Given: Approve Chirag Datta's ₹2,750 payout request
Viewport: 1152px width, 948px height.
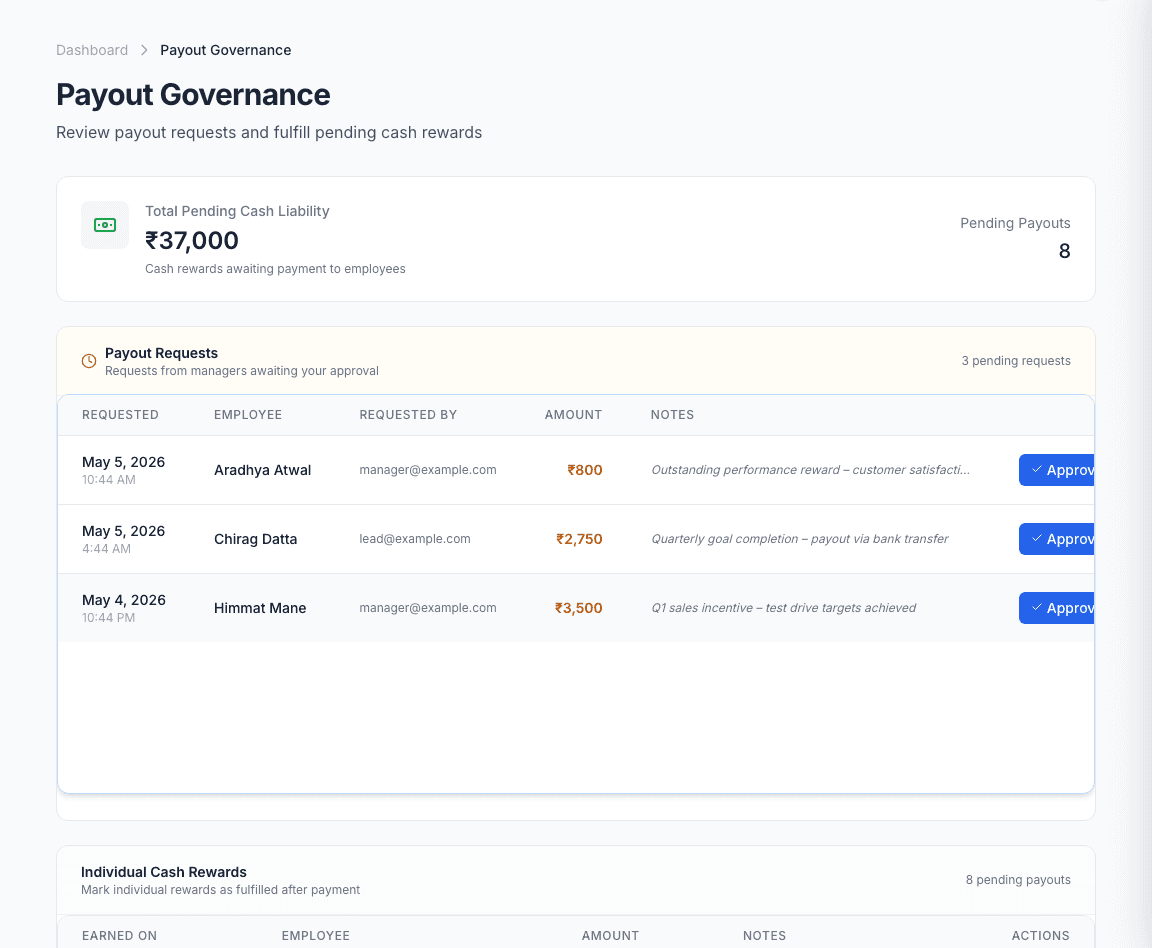Looking at the screenshot, I should click(1056, 539).
